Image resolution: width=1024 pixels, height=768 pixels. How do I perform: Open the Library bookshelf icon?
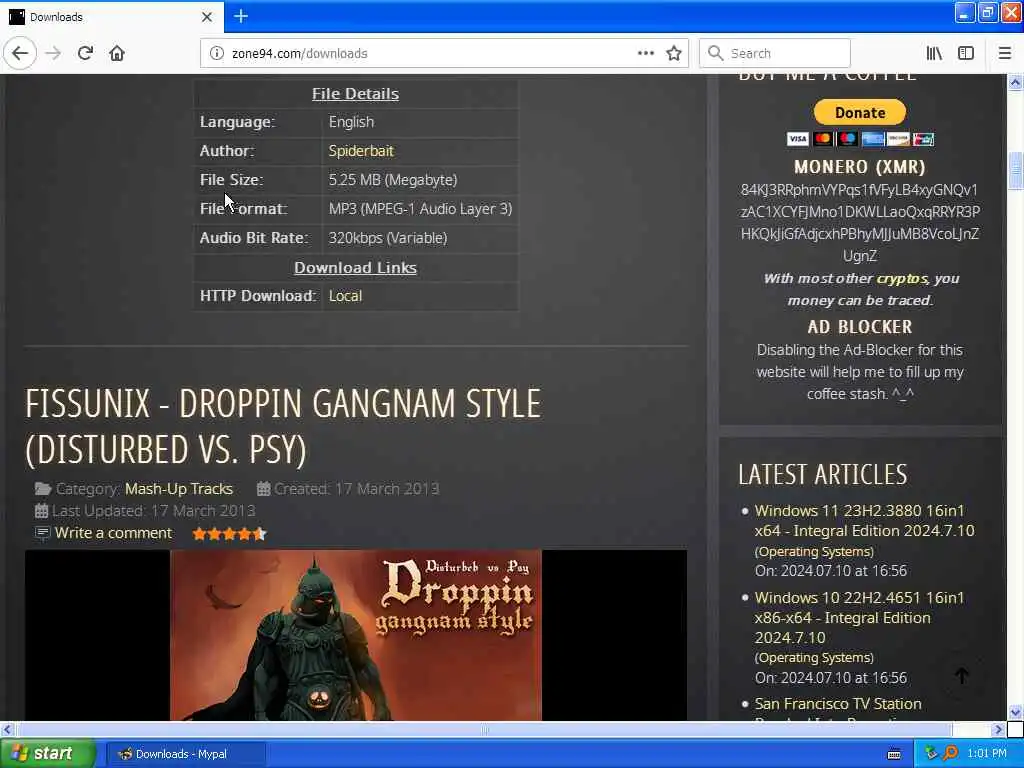[935, 54]
